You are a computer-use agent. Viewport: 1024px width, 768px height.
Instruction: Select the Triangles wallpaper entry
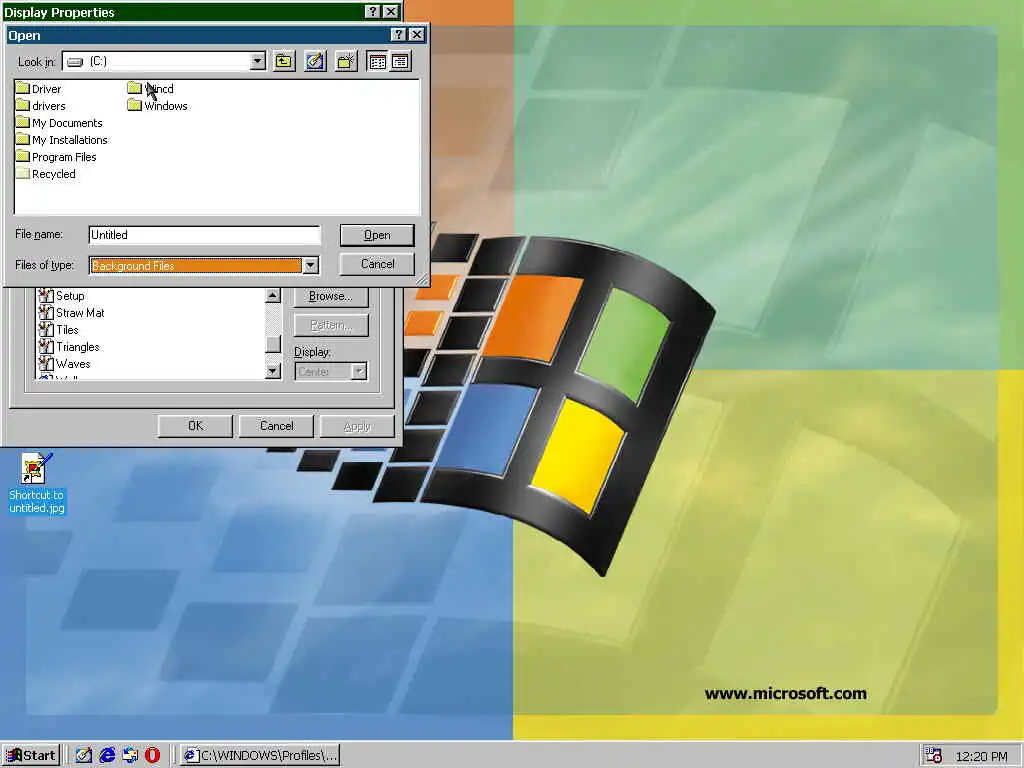[x=69, y=347]
